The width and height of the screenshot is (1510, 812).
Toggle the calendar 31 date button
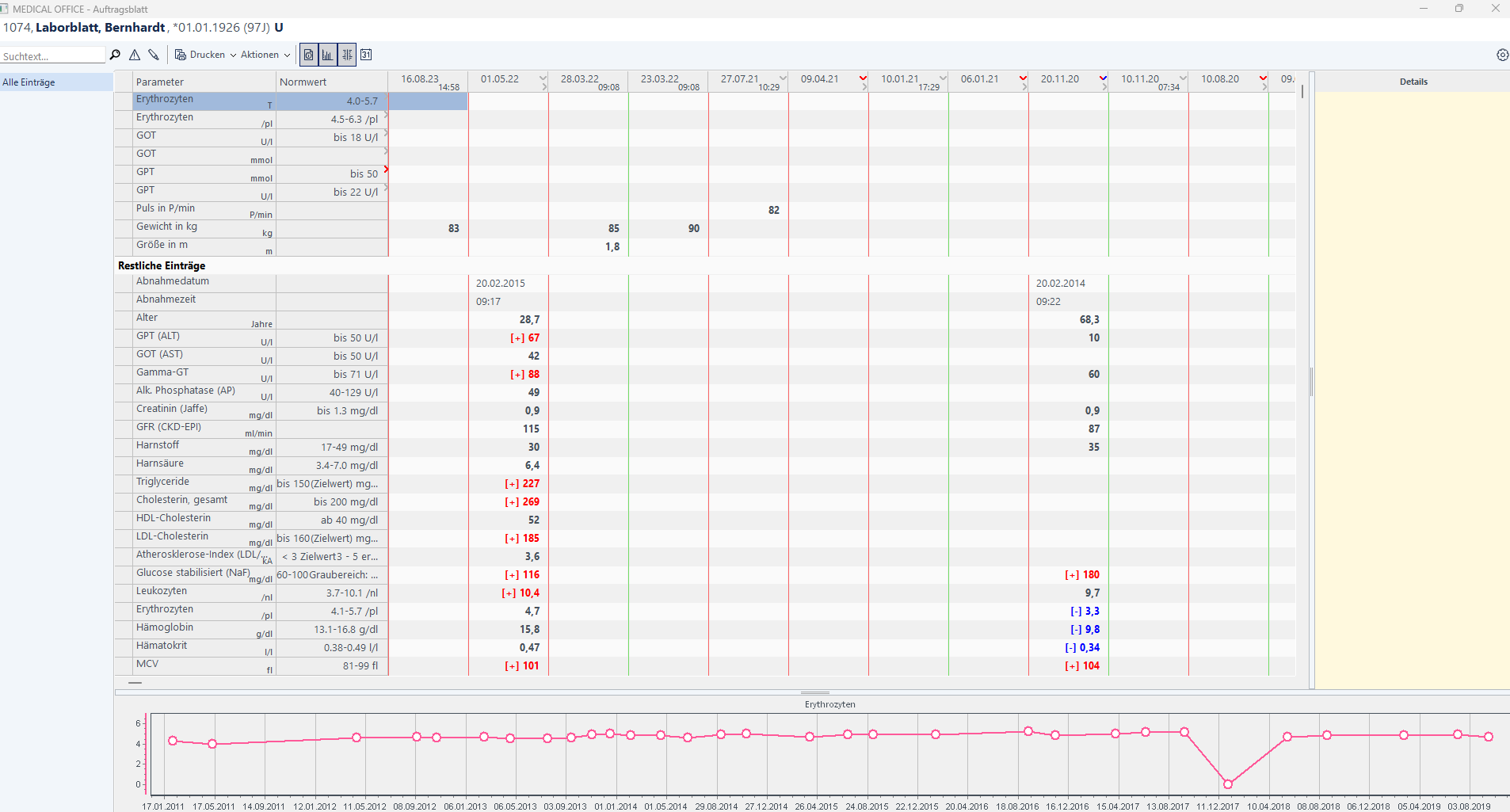366,55
